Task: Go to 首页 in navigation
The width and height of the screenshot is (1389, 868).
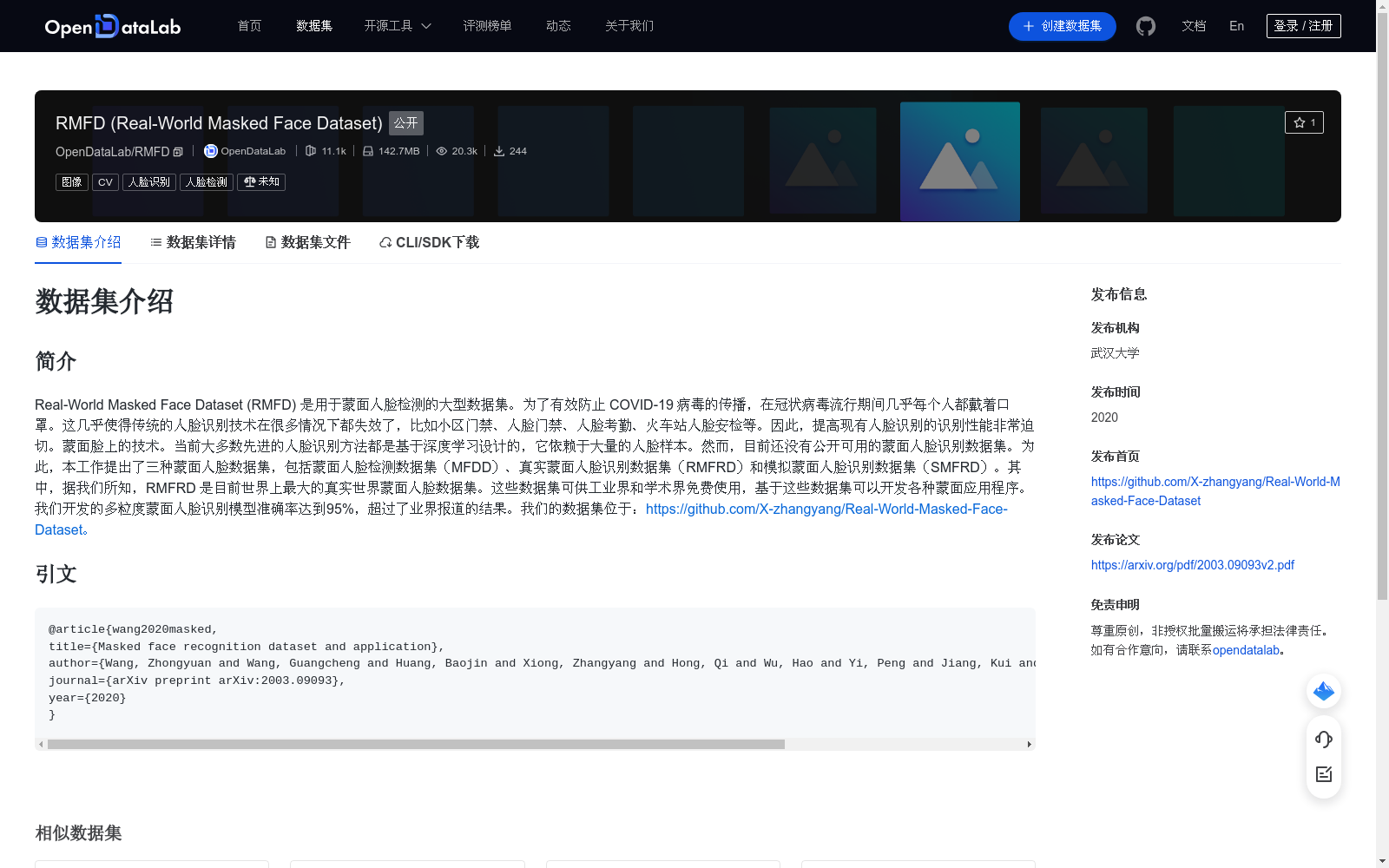Action: tap(250, 26)
